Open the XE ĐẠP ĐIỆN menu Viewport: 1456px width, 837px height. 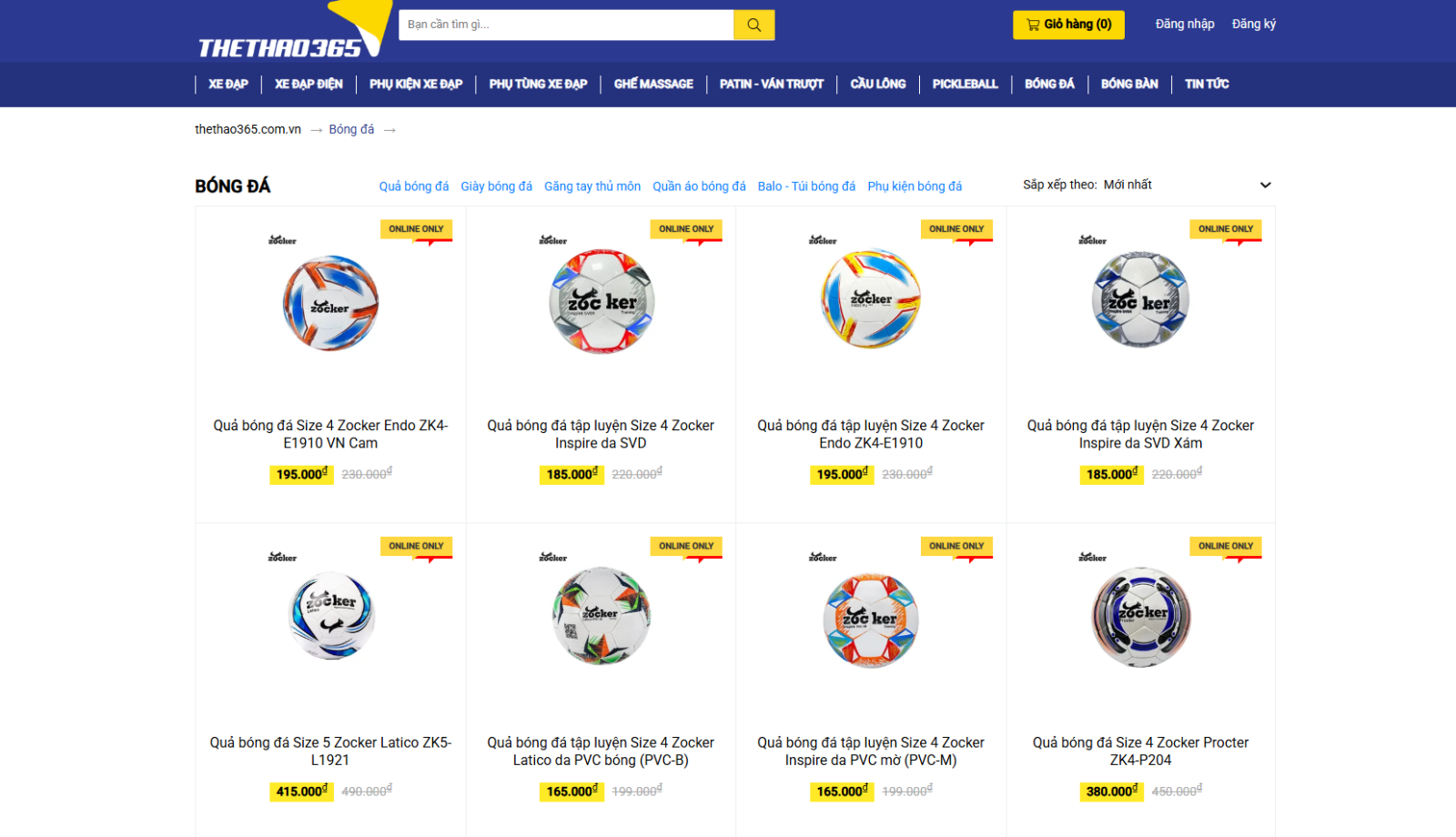coord(308,84)
